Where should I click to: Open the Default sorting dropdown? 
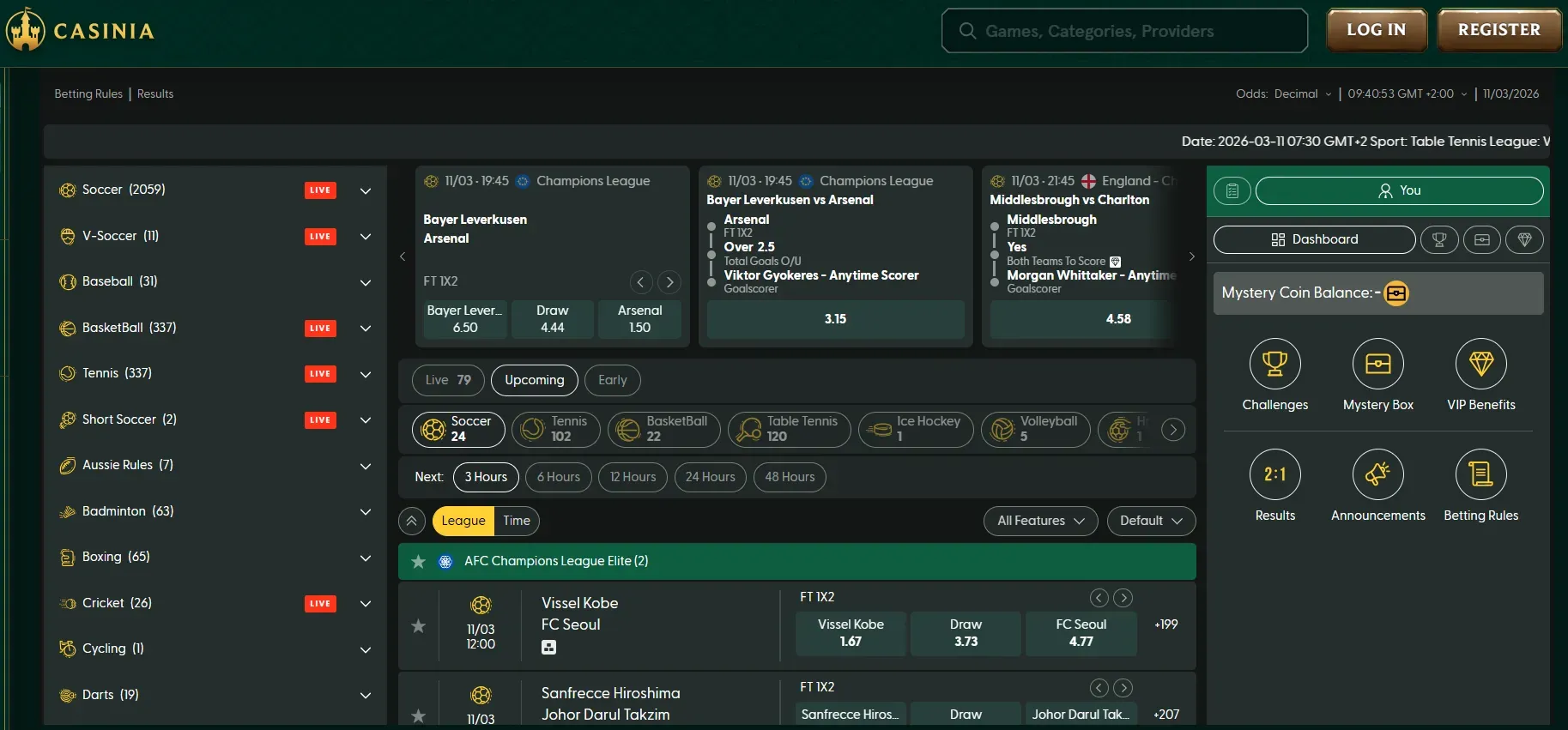(x=1150, y=521)
